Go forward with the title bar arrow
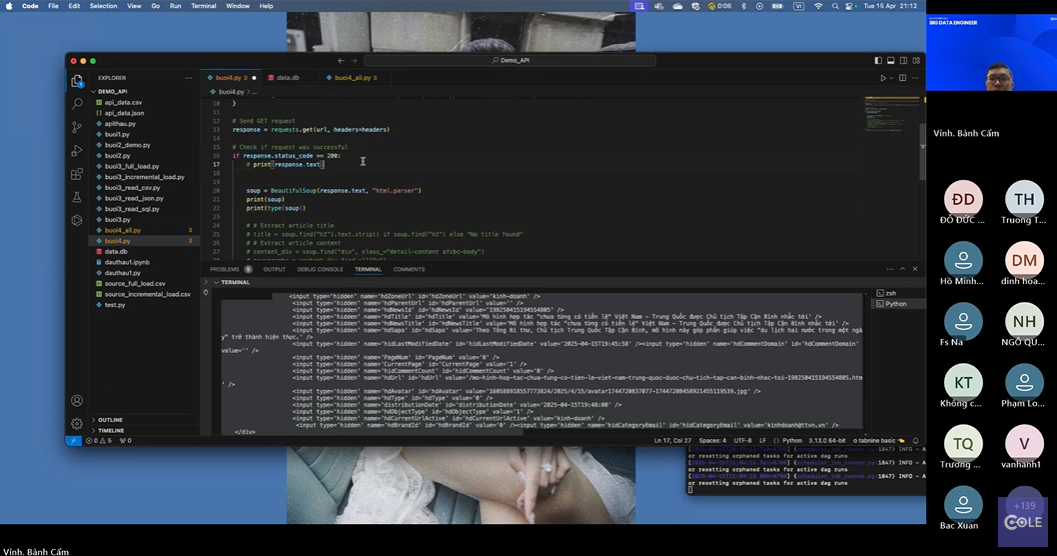This screenshot has height=556, width=1057. tap(354, 61)
